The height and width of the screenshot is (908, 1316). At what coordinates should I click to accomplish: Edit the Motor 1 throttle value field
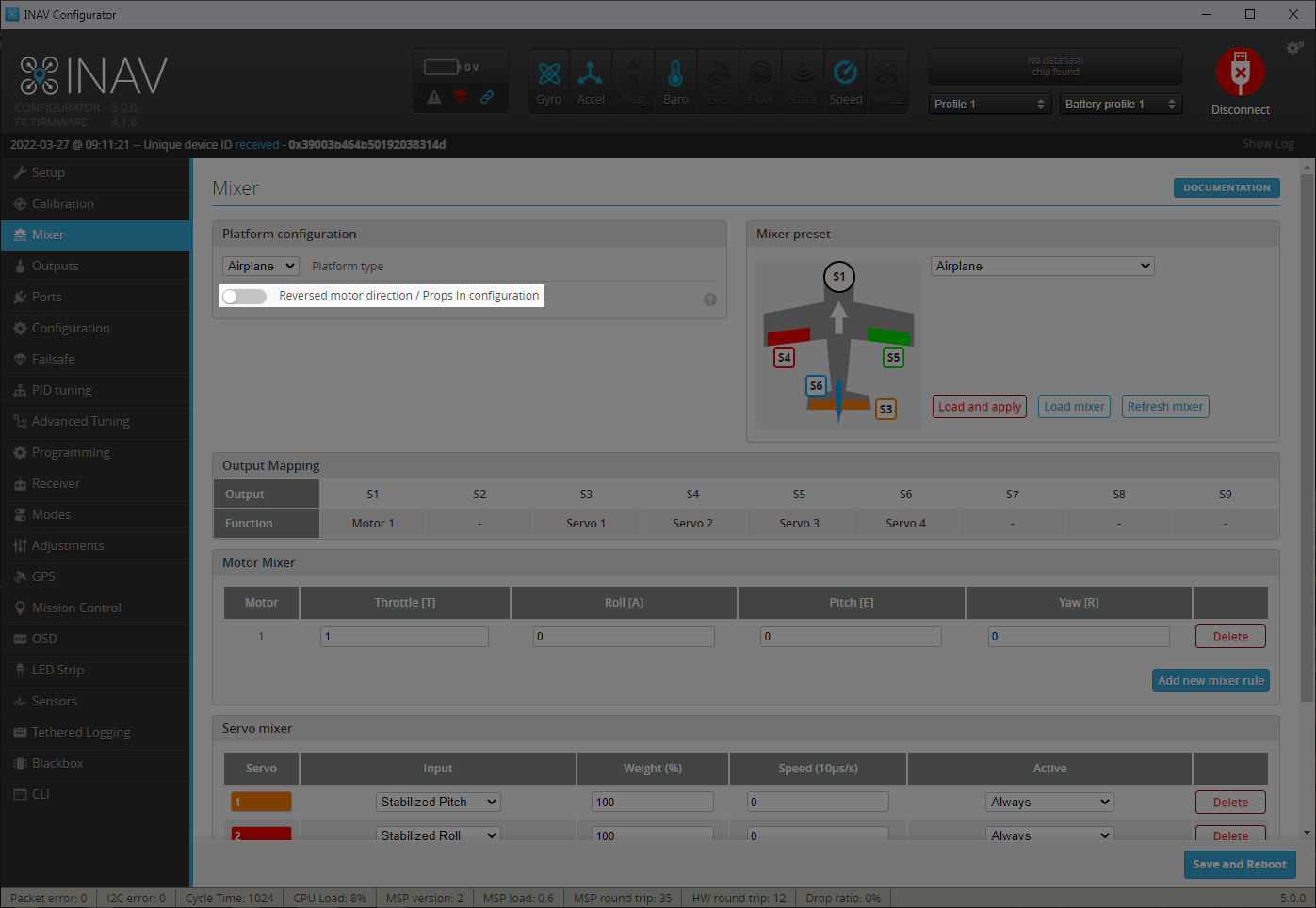[404, 636]
